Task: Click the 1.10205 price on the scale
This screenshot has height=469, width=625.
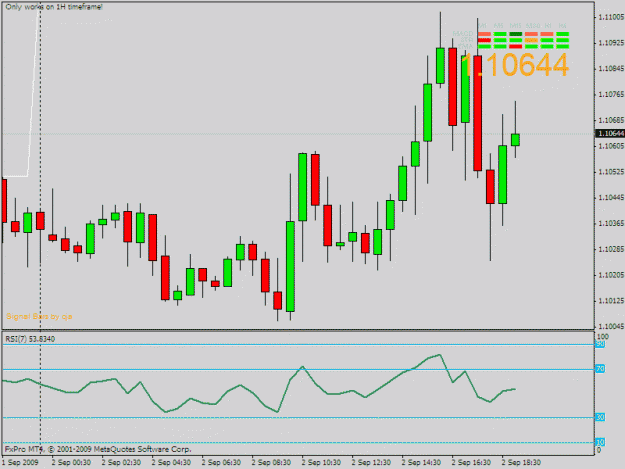Action: coord(611,275)
